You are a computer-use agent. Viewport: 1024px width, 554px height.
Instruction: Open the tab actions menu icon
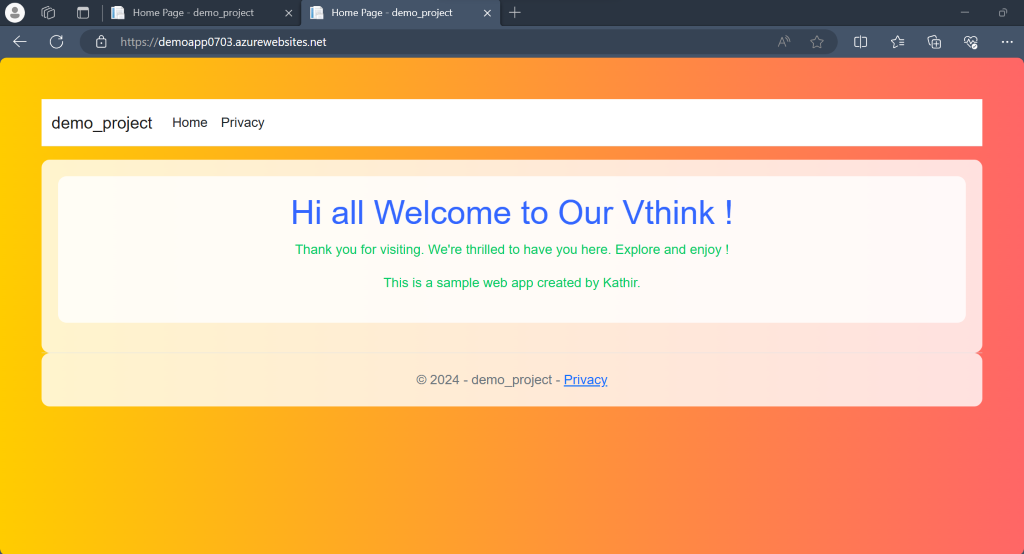[83, 12]
